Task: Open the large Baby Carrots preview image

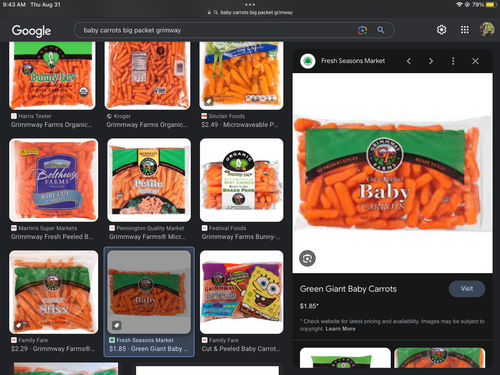Action: 392,173
